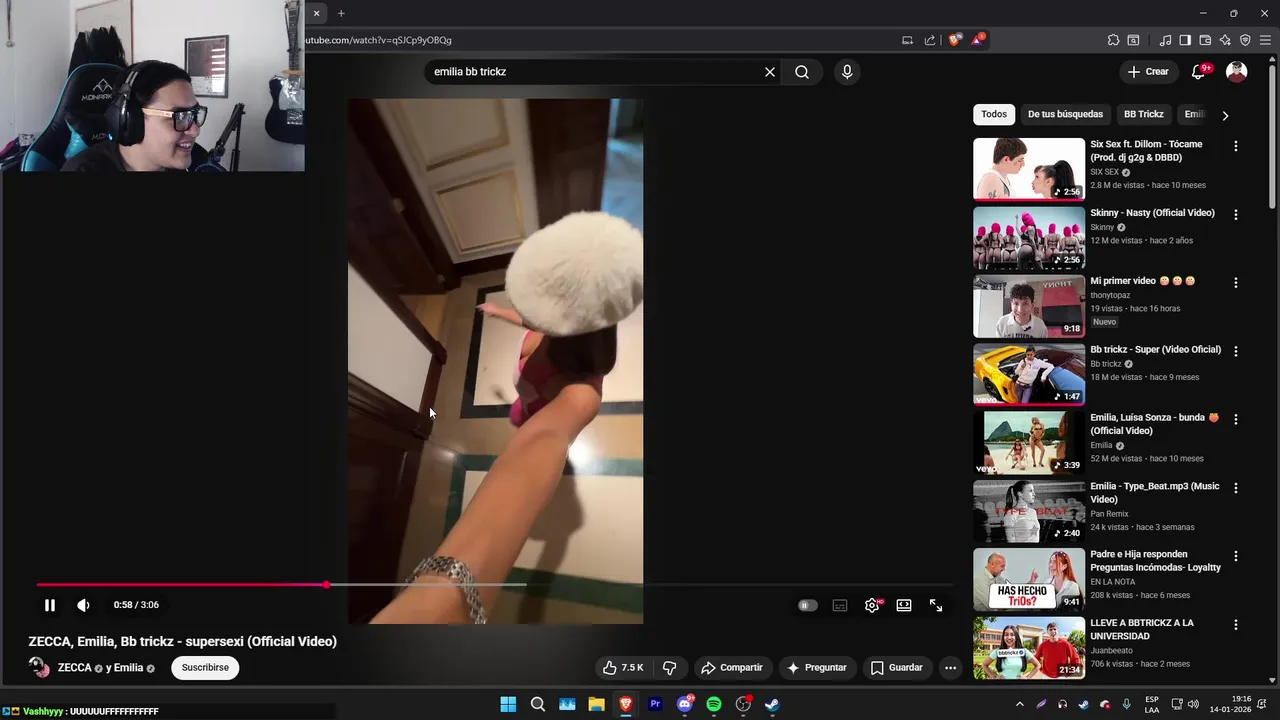Click the search magnifier button
The width and height of the screenshot is (1280, 720).
click(x=802, y=72)
